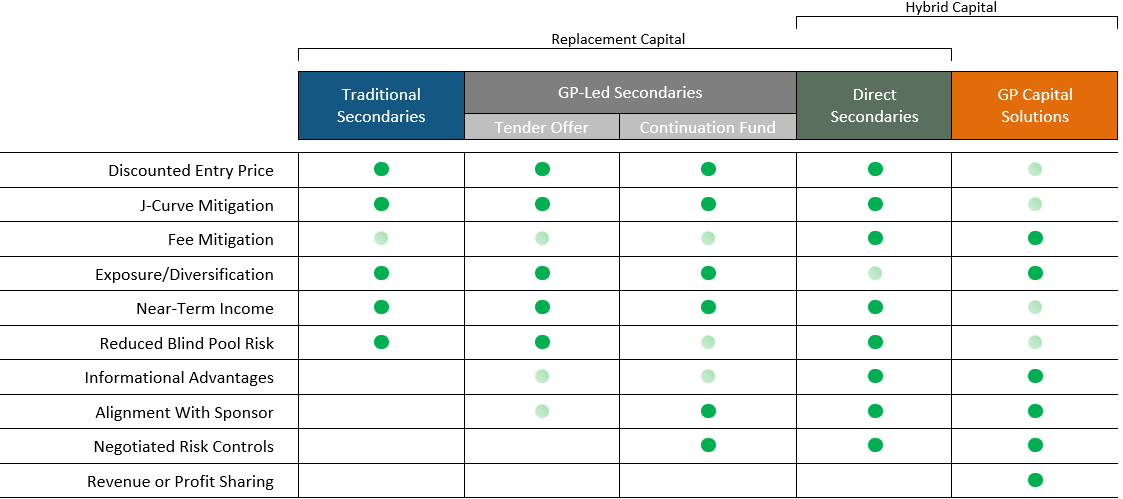The image size is (1123, 499).
Task: Click Negotiated Risk Controls dot under Continuation Fund
Action: [708, 445]
